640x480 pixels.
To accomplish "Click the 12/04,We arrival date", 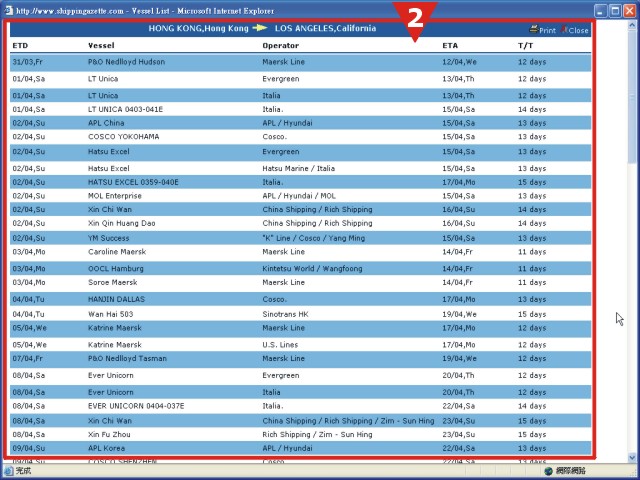I will point(459,62).
